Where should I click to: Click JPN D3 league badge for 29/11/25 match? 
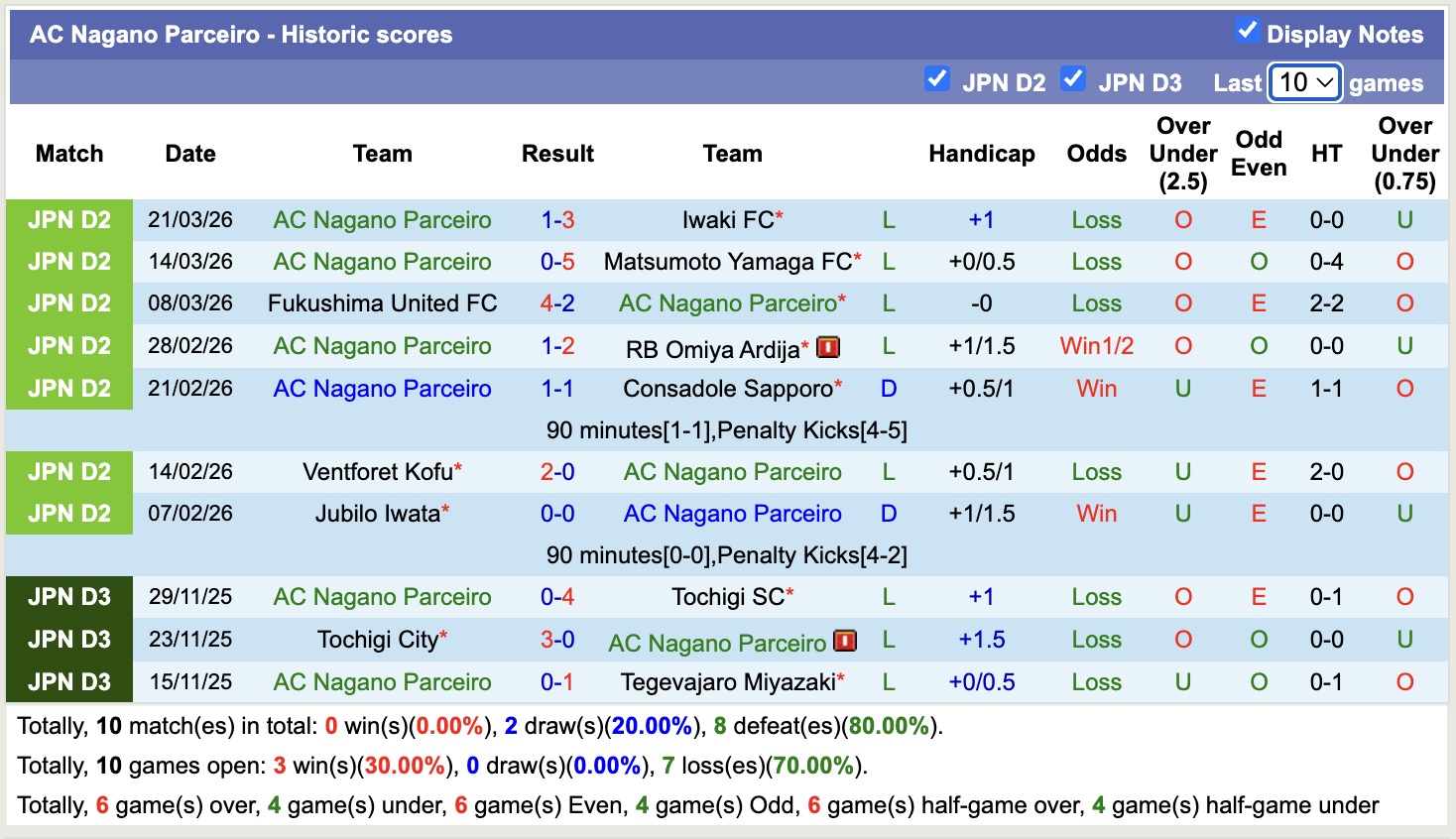click(x=69, y=597)
